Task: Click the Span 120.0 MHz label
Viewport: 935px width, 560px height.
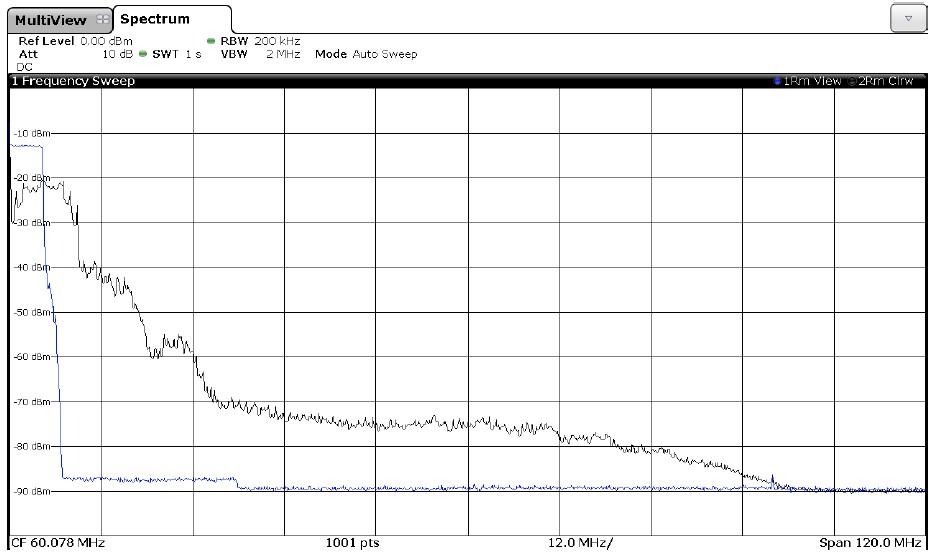Action: tap(869, 543)
